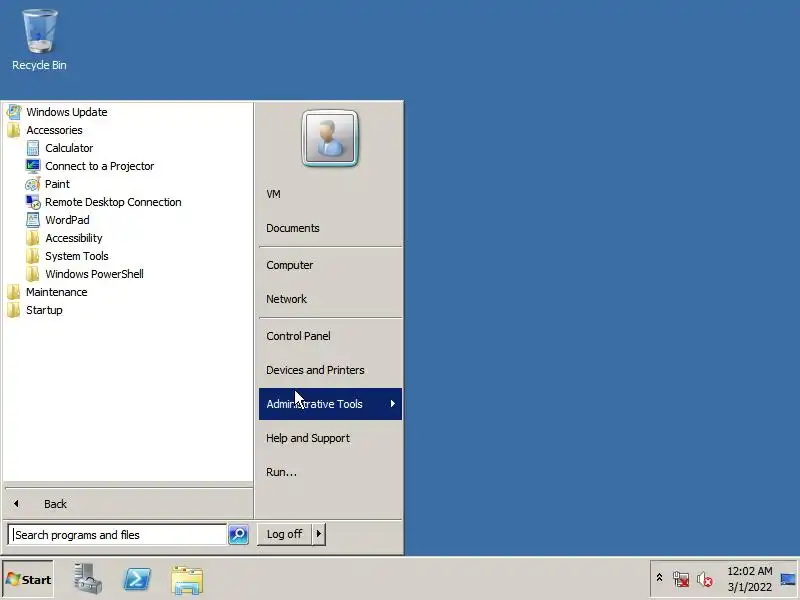Open Connect to a Projector
Viewport: 800px width, 600px height.
click(x=99, y=166)
